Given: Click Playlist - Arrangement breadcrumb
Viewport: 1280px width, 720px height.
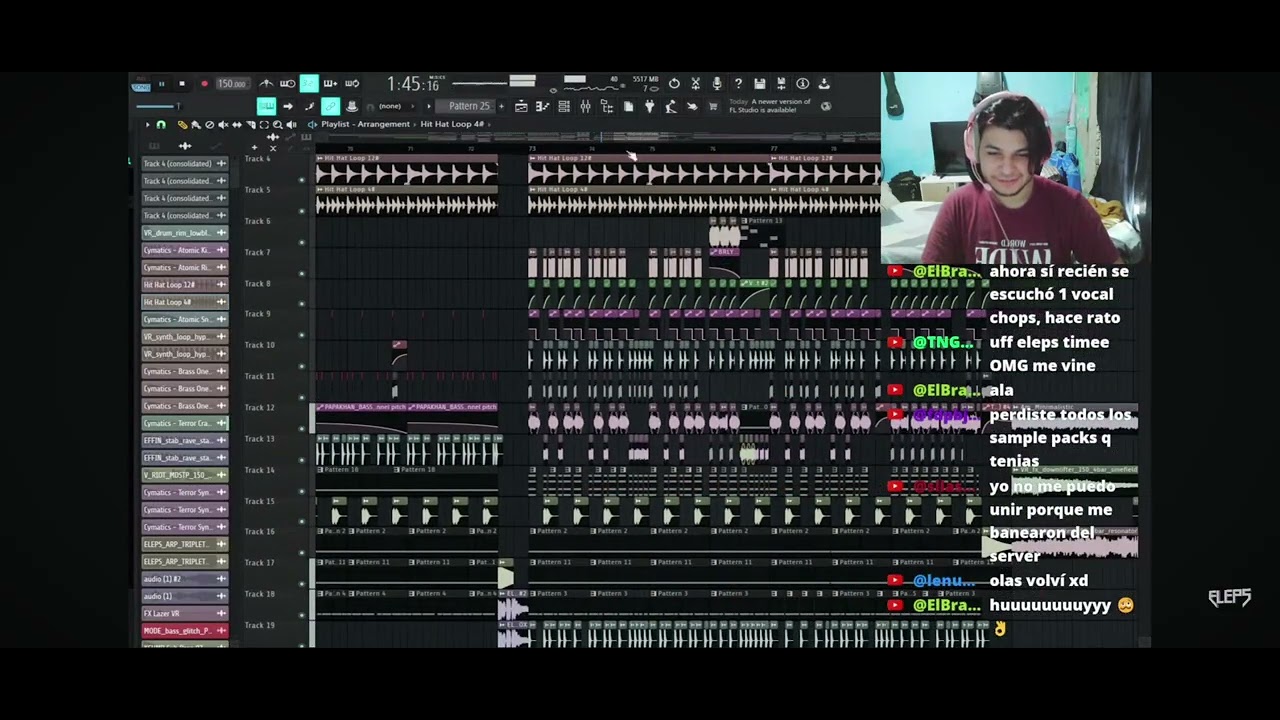Looking at the screenshot, I should point(365,125).
